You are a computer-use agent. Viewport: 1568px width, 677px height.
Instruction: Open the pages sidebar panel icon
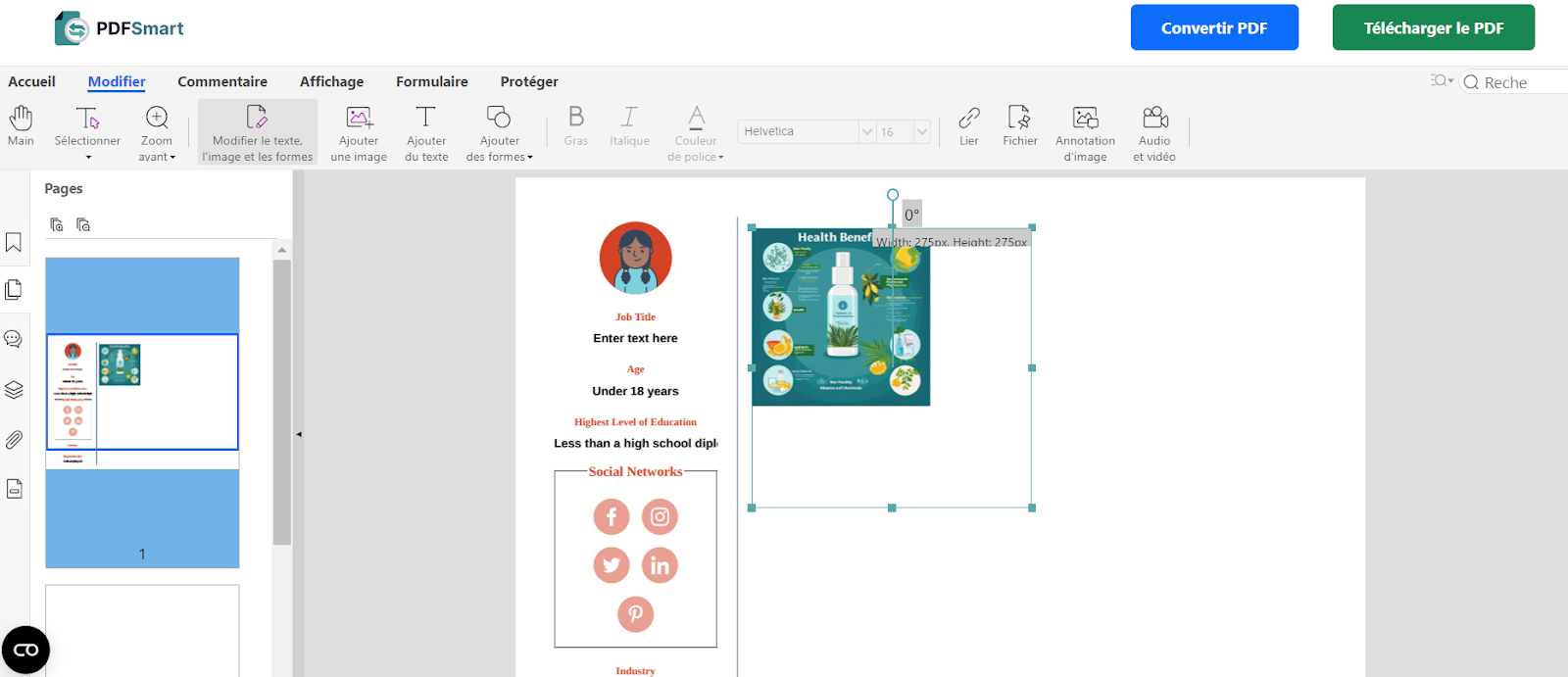pos(14,289)
